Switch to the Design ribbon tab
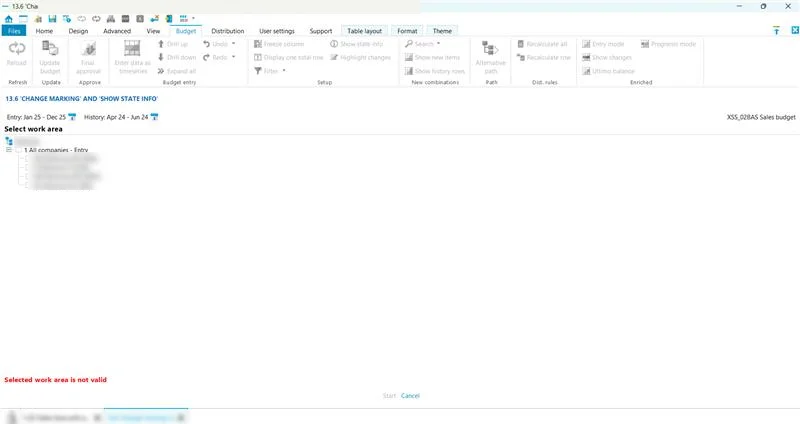The image size is (800, 424). (x=78, y=31)
